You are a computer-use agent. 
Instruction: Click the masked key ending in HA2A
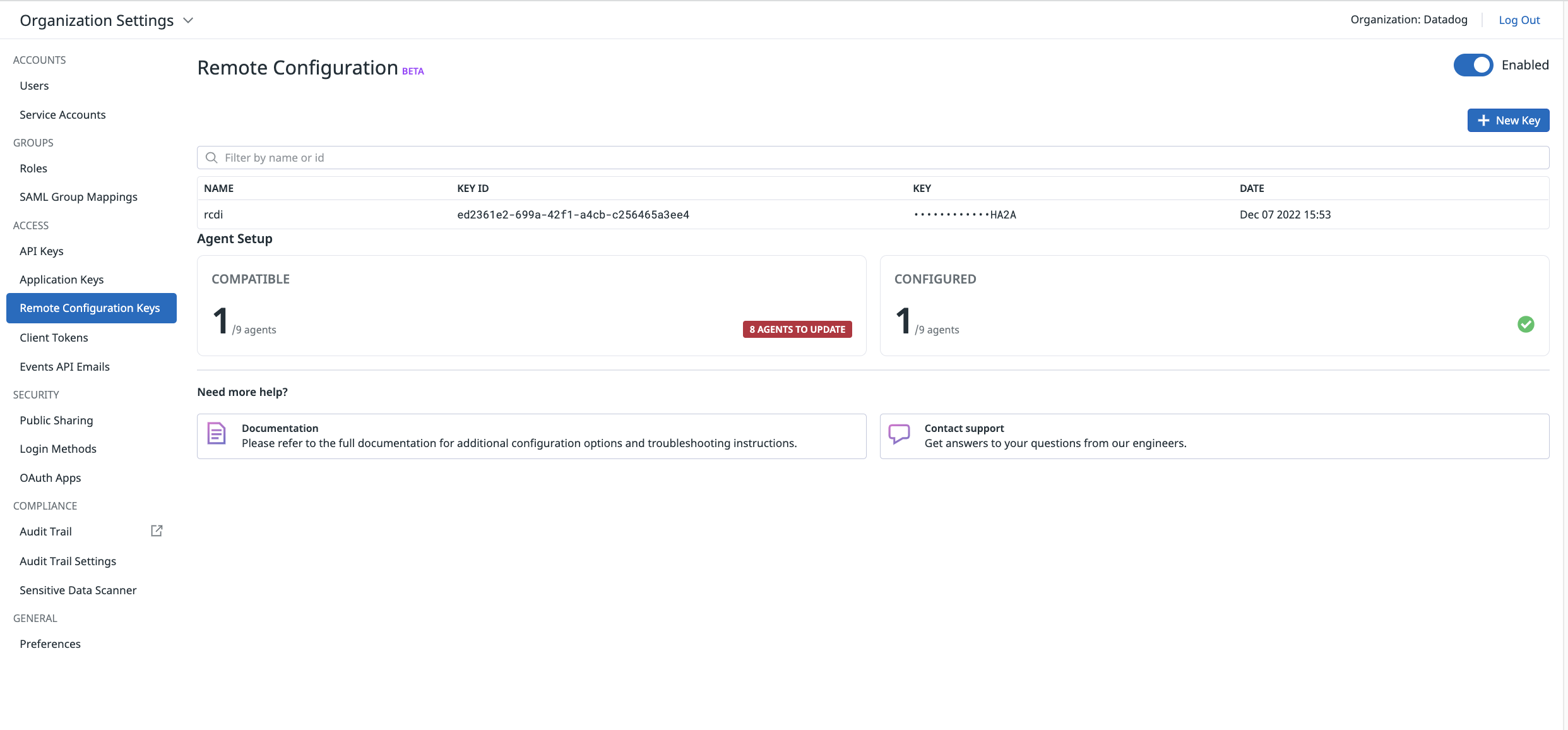click(x=965, y=215)
